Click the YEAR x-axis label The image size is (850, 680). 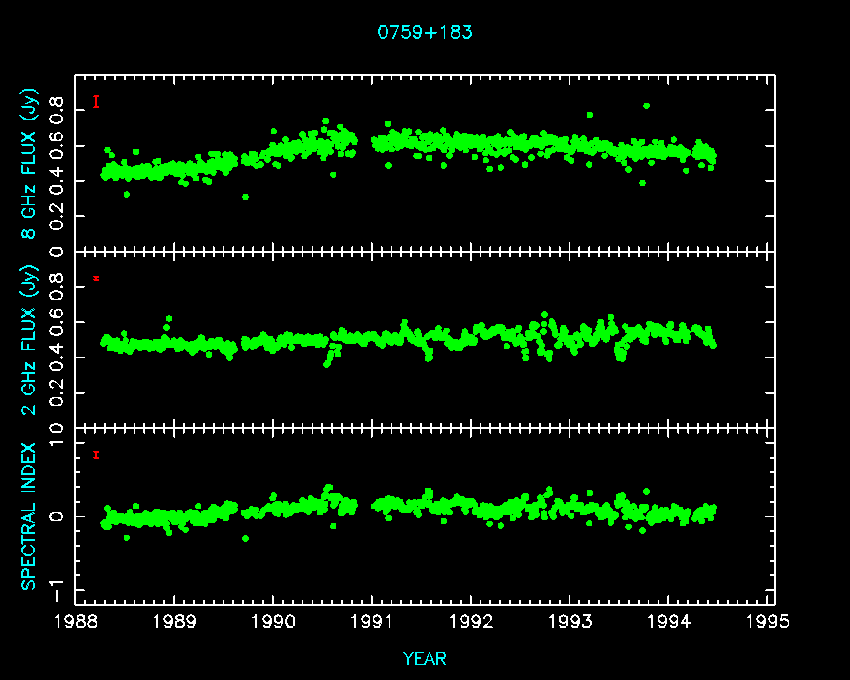point(425,658)
